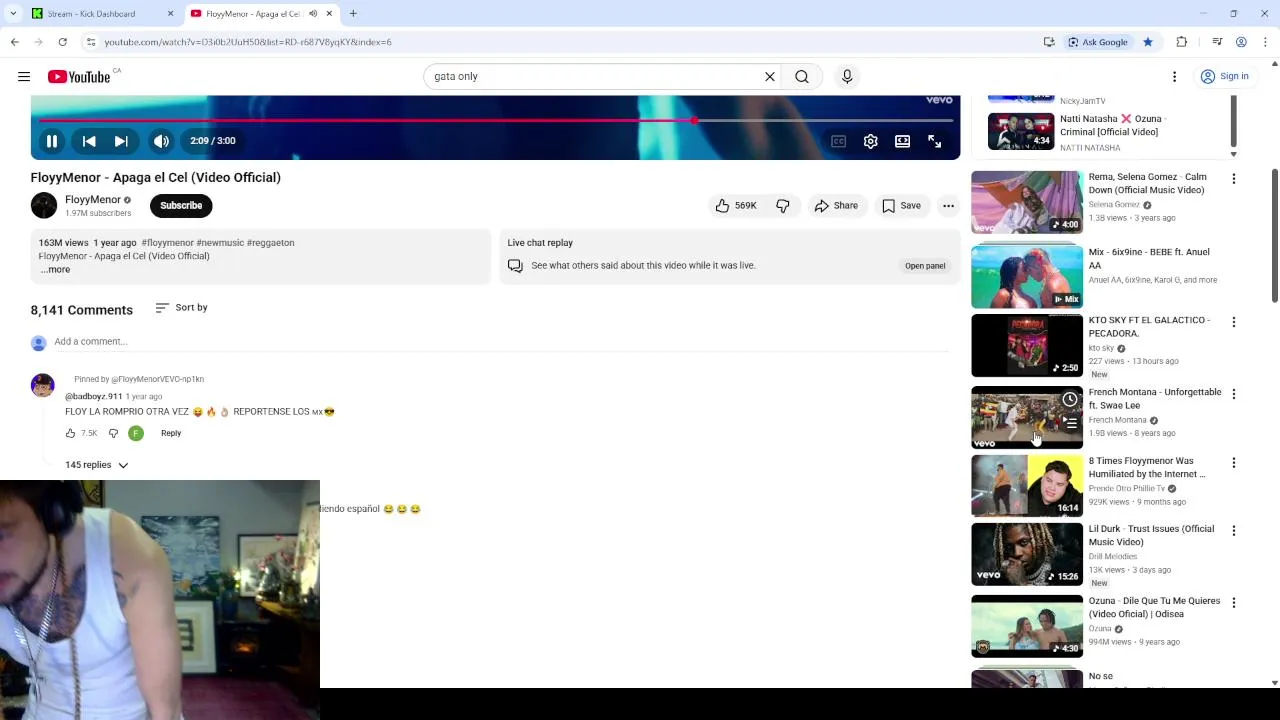This screenshot has height=720, width=1280.
Task: Open FloyyMenor channel avatar
Action: [44, 205]
